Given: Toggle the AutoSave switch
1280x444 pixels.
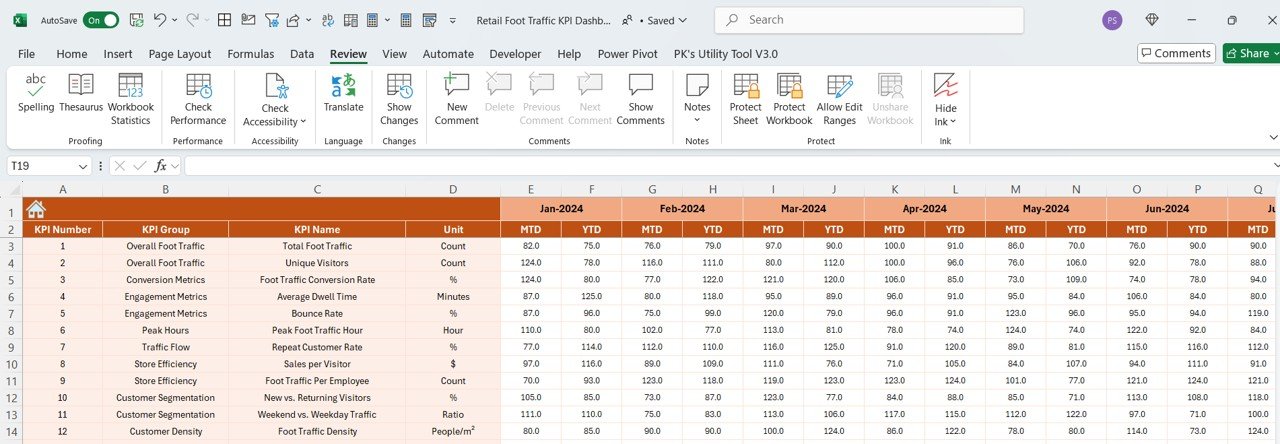Looking at the screenshot, I should point(100,20).
